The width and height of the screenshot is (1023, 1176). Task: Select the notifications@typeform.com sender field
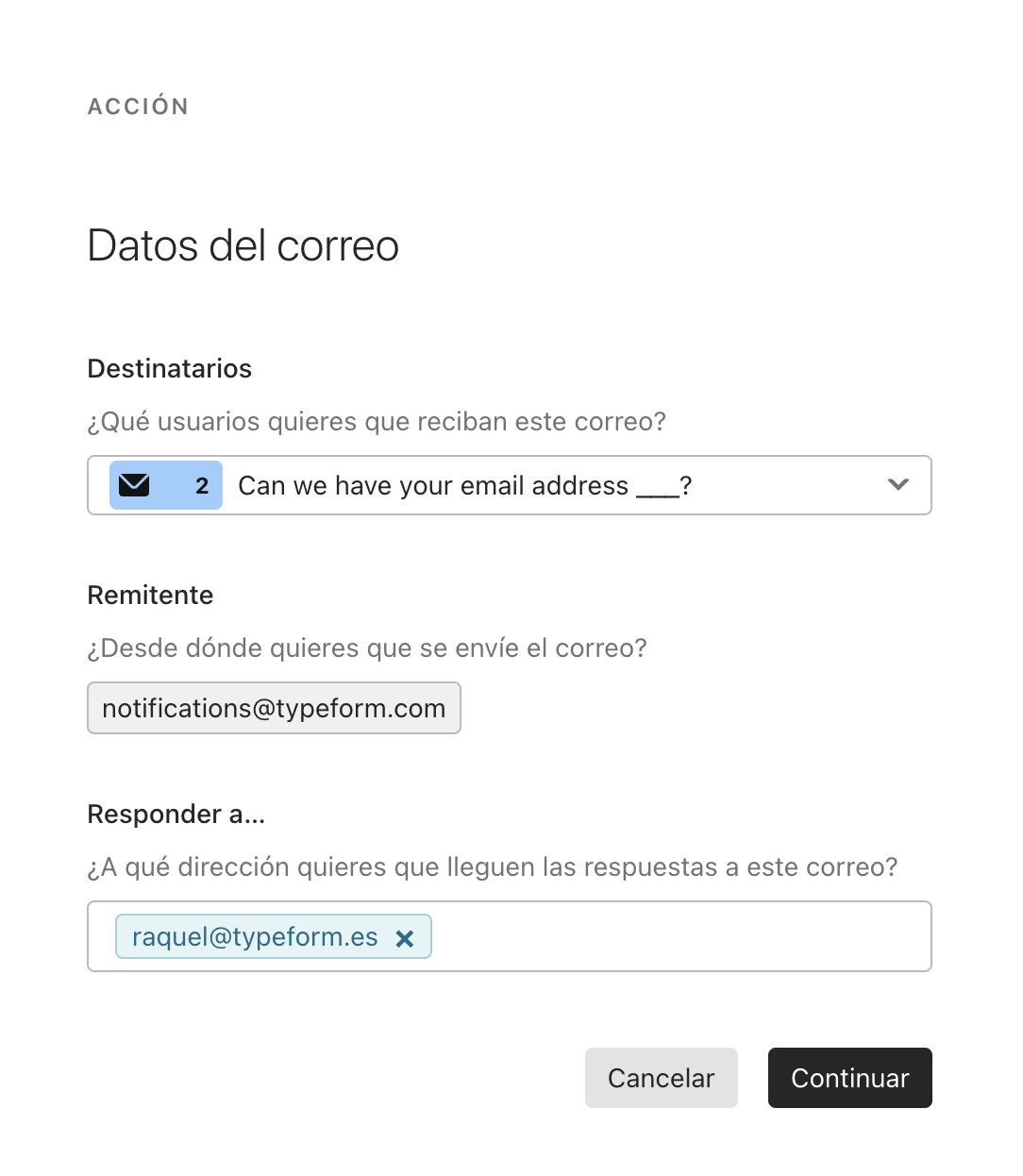coord(274,708)
